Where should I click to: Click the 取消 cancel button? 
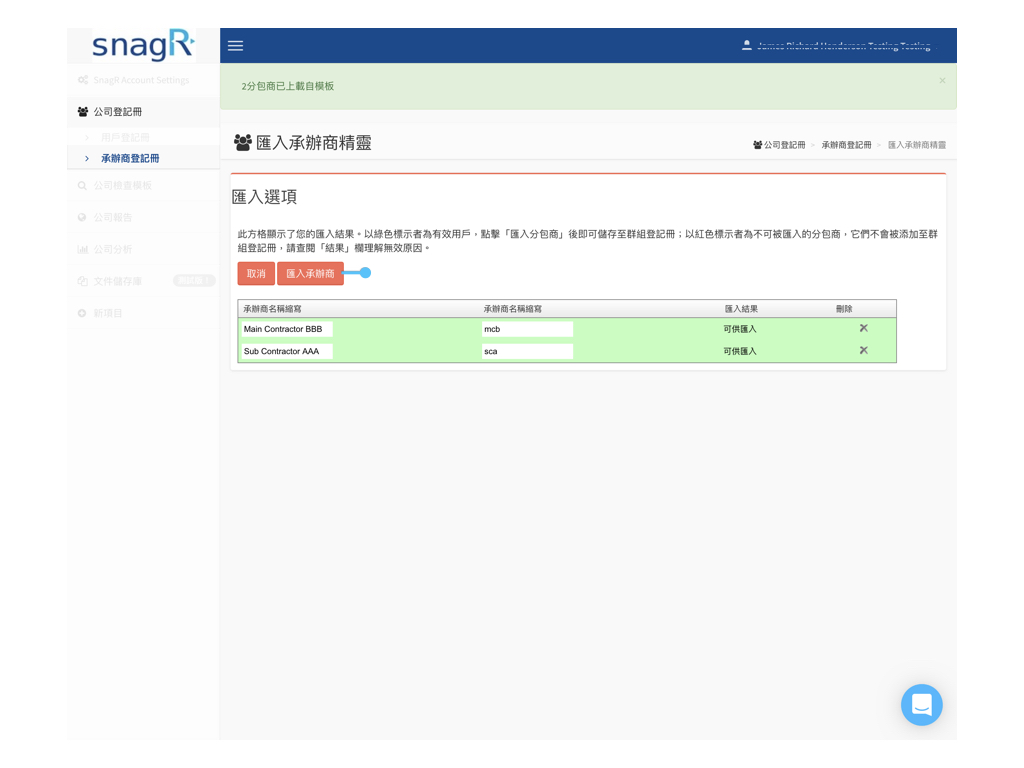[256, 274]
